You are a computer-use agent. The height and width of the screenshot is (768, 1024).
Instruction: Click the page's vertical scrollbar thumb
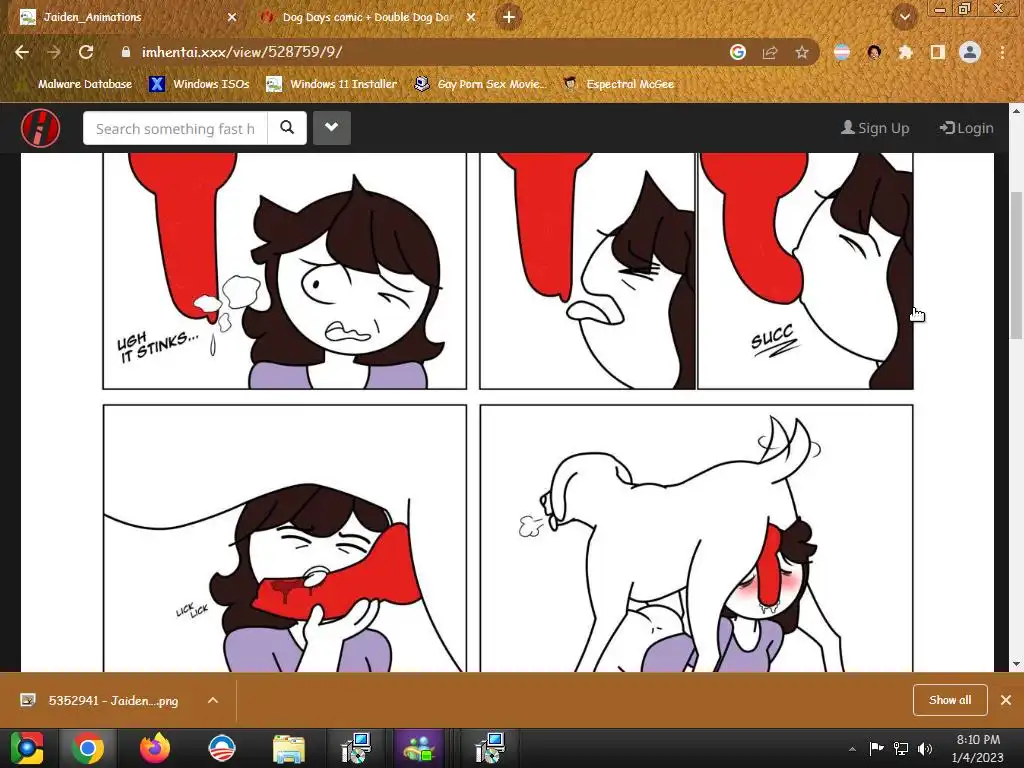coord(1016,264)
